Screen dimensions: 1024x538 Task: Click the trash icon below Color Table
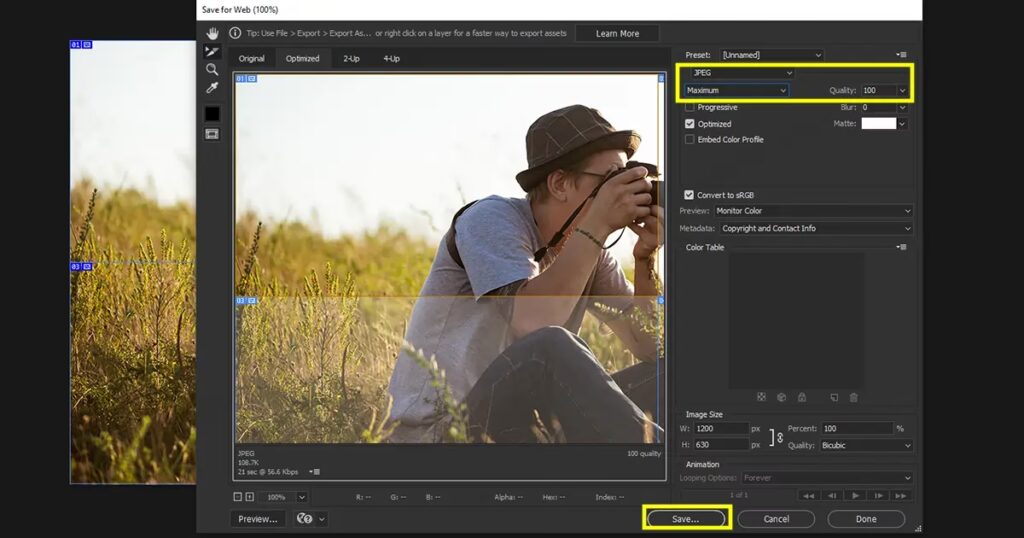coord(853,397)
